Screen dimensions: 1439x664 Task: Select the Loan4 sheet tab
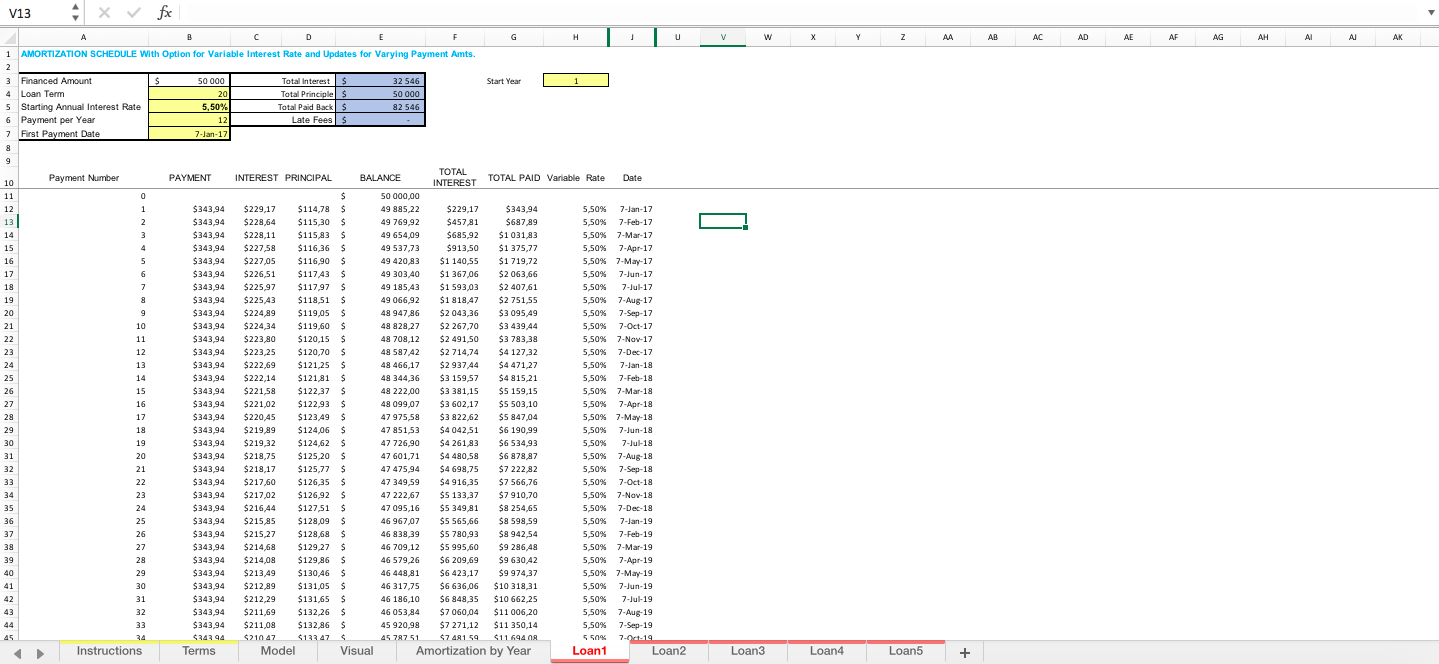click(x=826, y=651)
